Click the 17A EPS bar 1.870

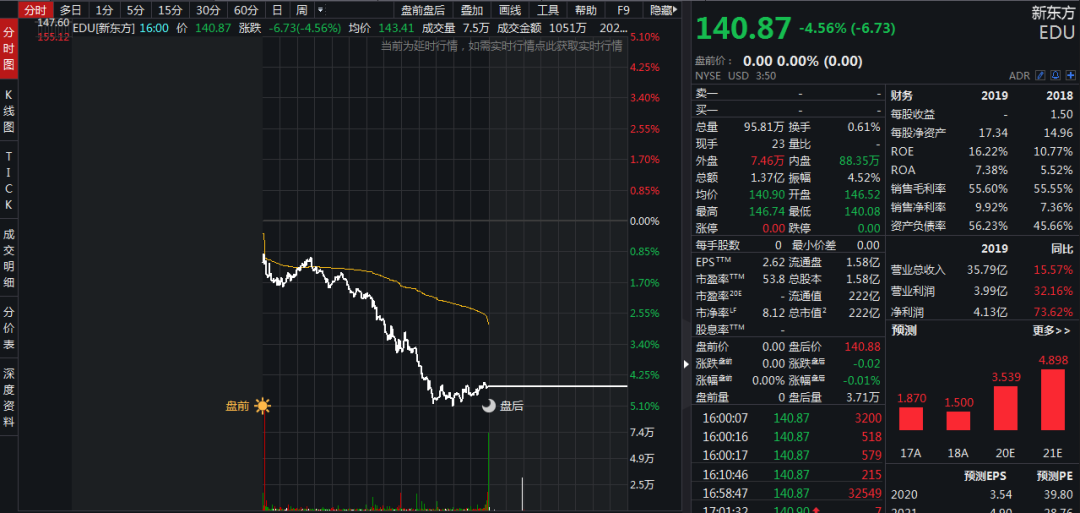911,419
